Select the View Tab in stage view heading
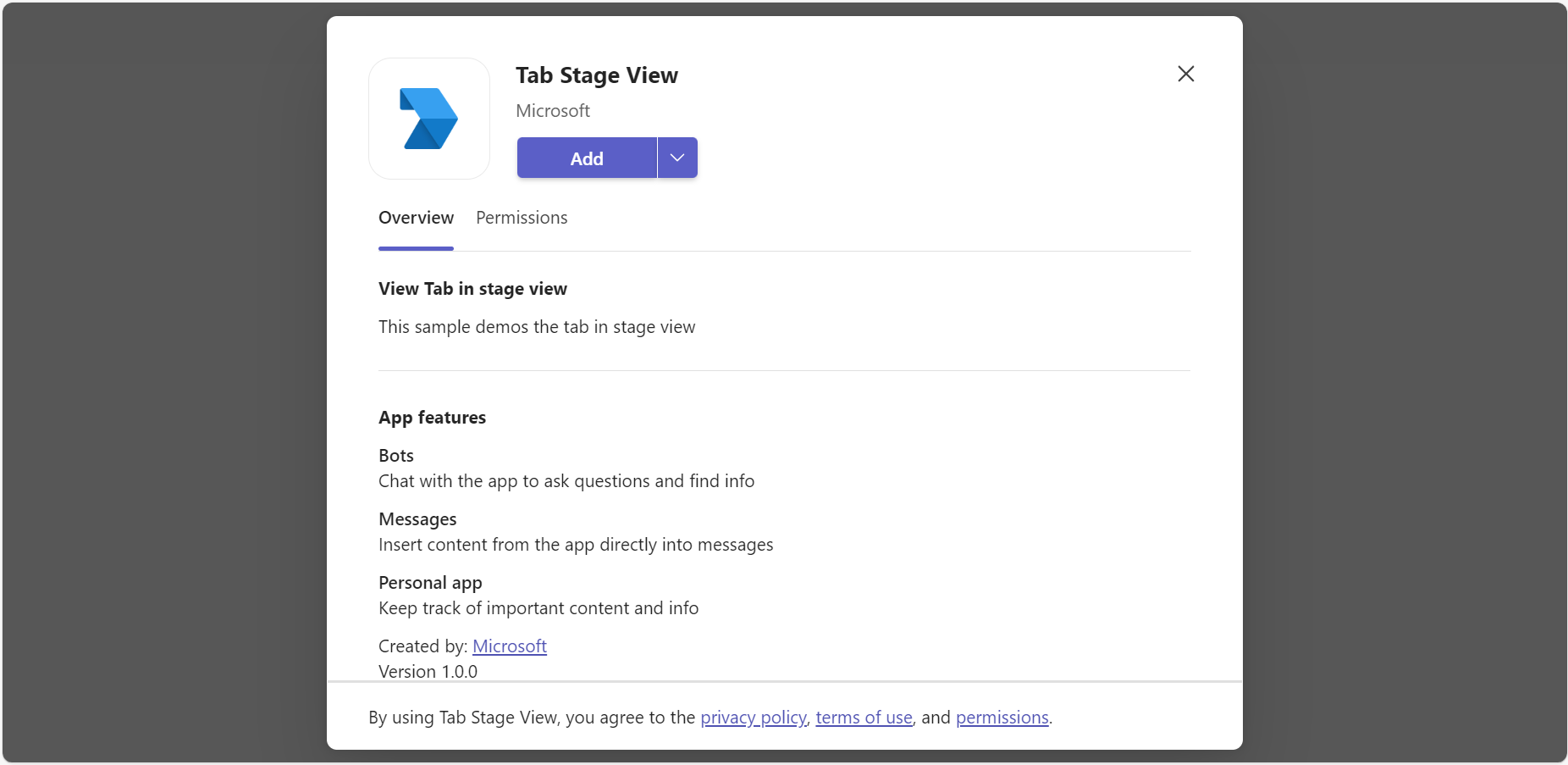 tap(472, 289)
